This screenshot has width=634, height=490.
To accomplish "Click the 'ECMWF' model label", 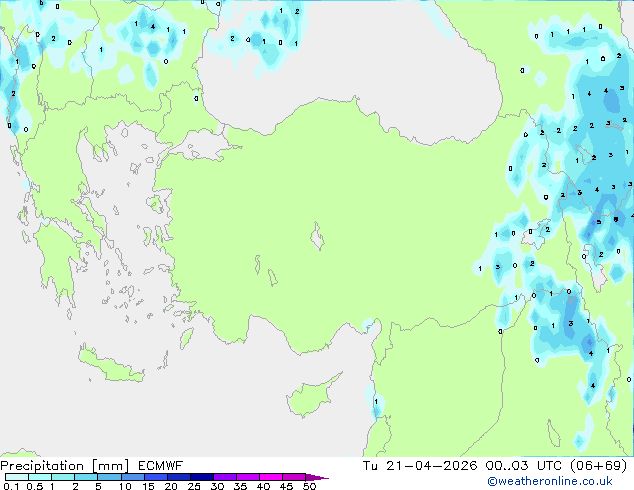I will click(161, 466).
